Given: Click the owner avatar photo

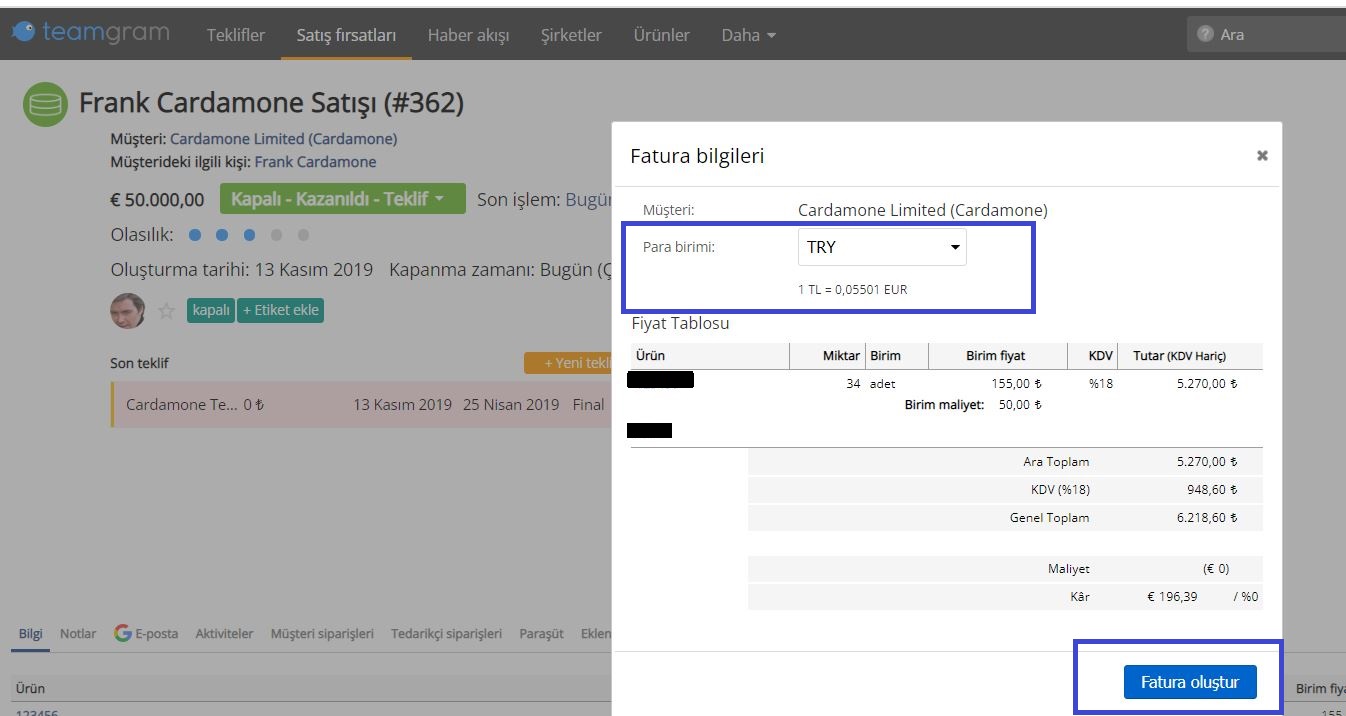Looking at the screenshot, I should point(128,310).
